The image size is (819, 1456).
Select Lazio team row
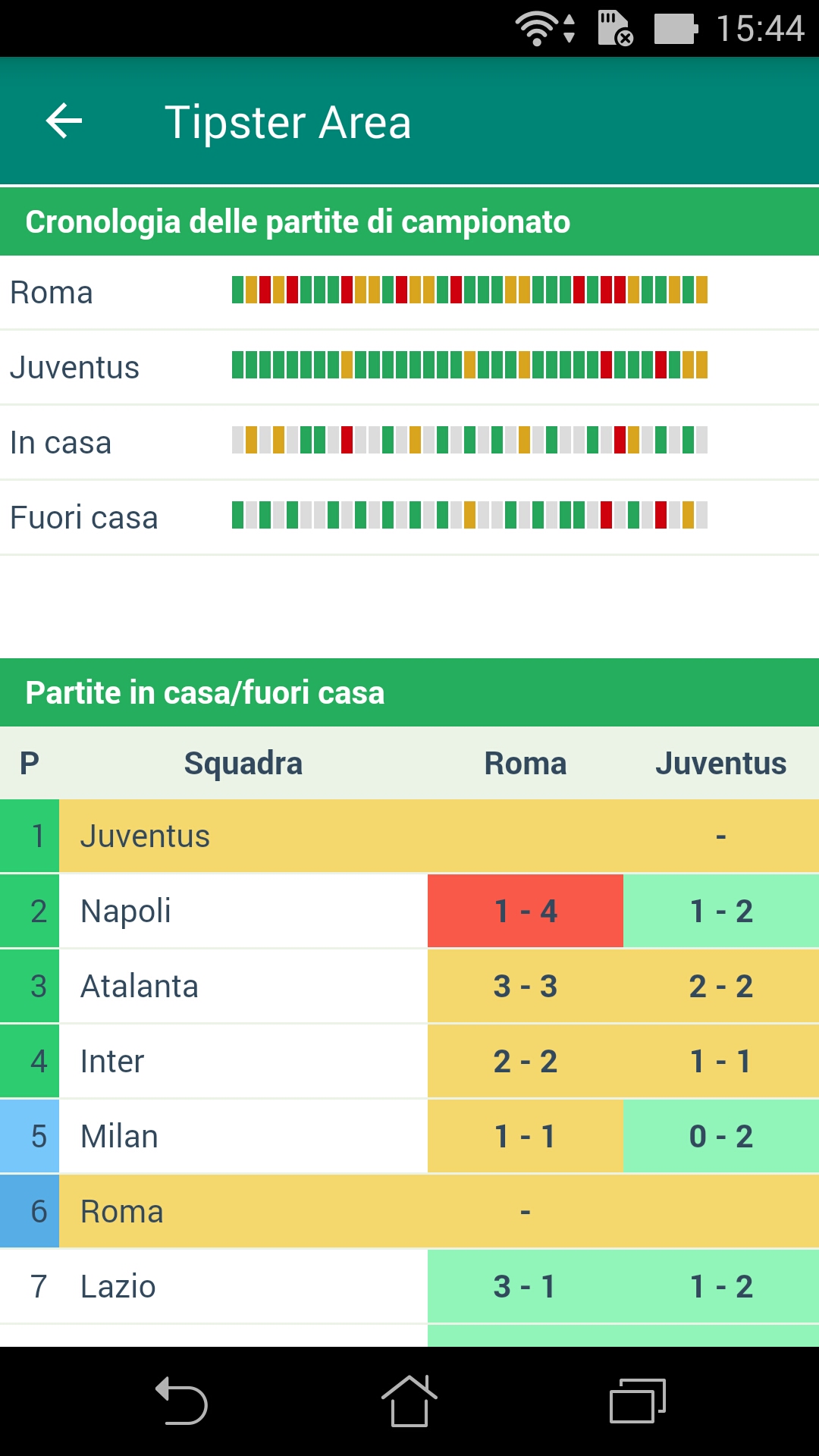[409, 1286]
